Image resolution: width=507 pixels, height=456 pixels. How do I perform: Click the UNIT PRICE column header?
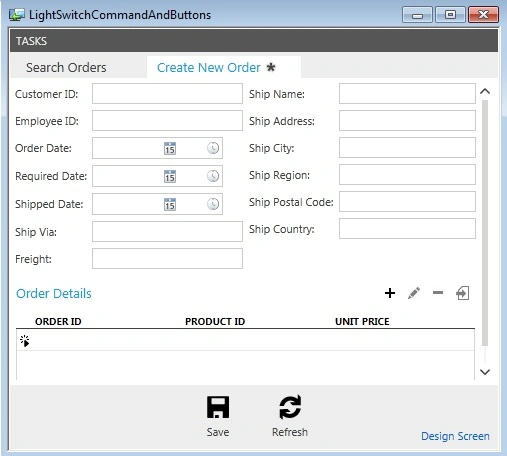coord(362,321)
